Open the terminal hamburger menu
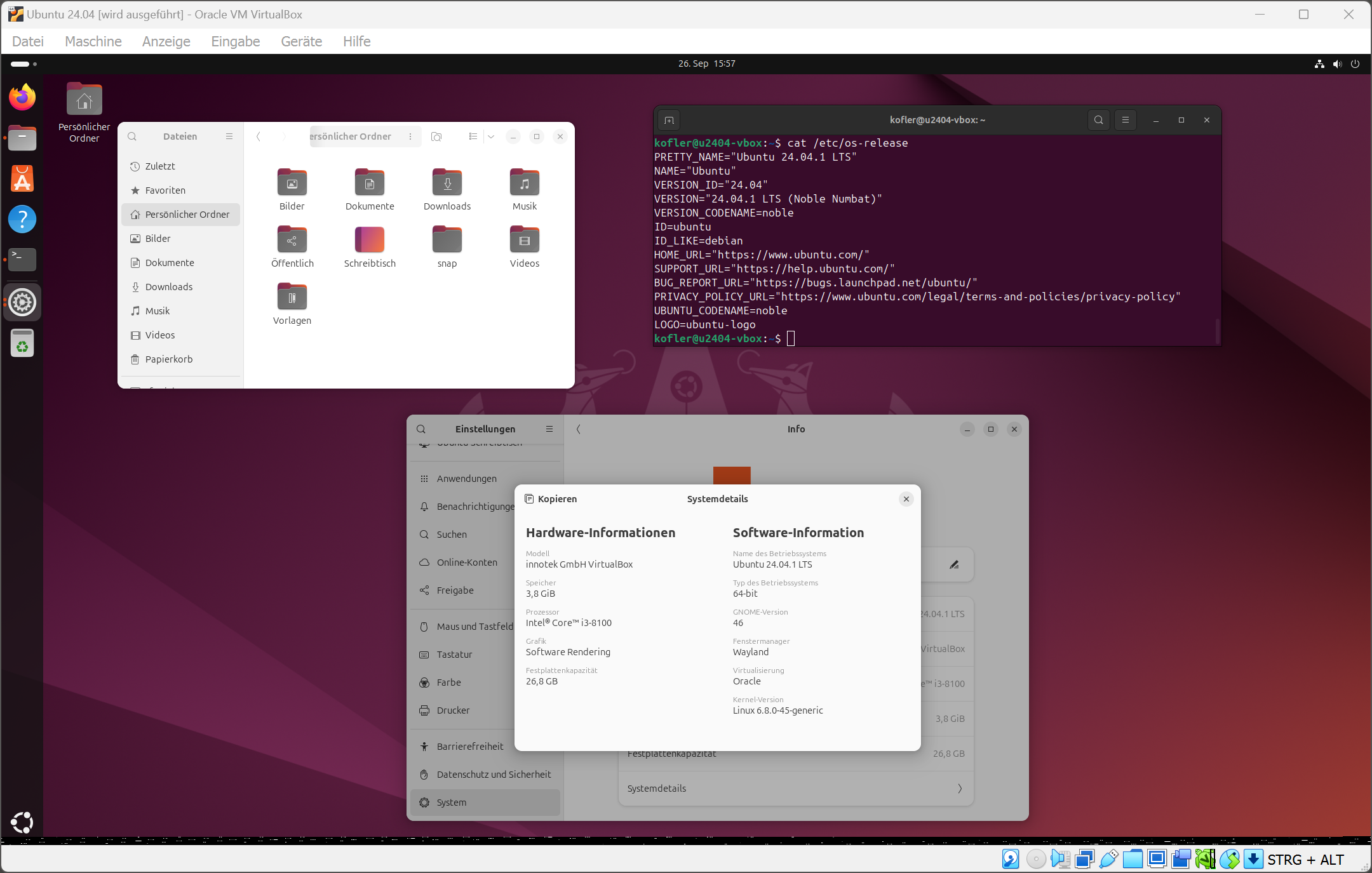 [x=1125, y=120]
